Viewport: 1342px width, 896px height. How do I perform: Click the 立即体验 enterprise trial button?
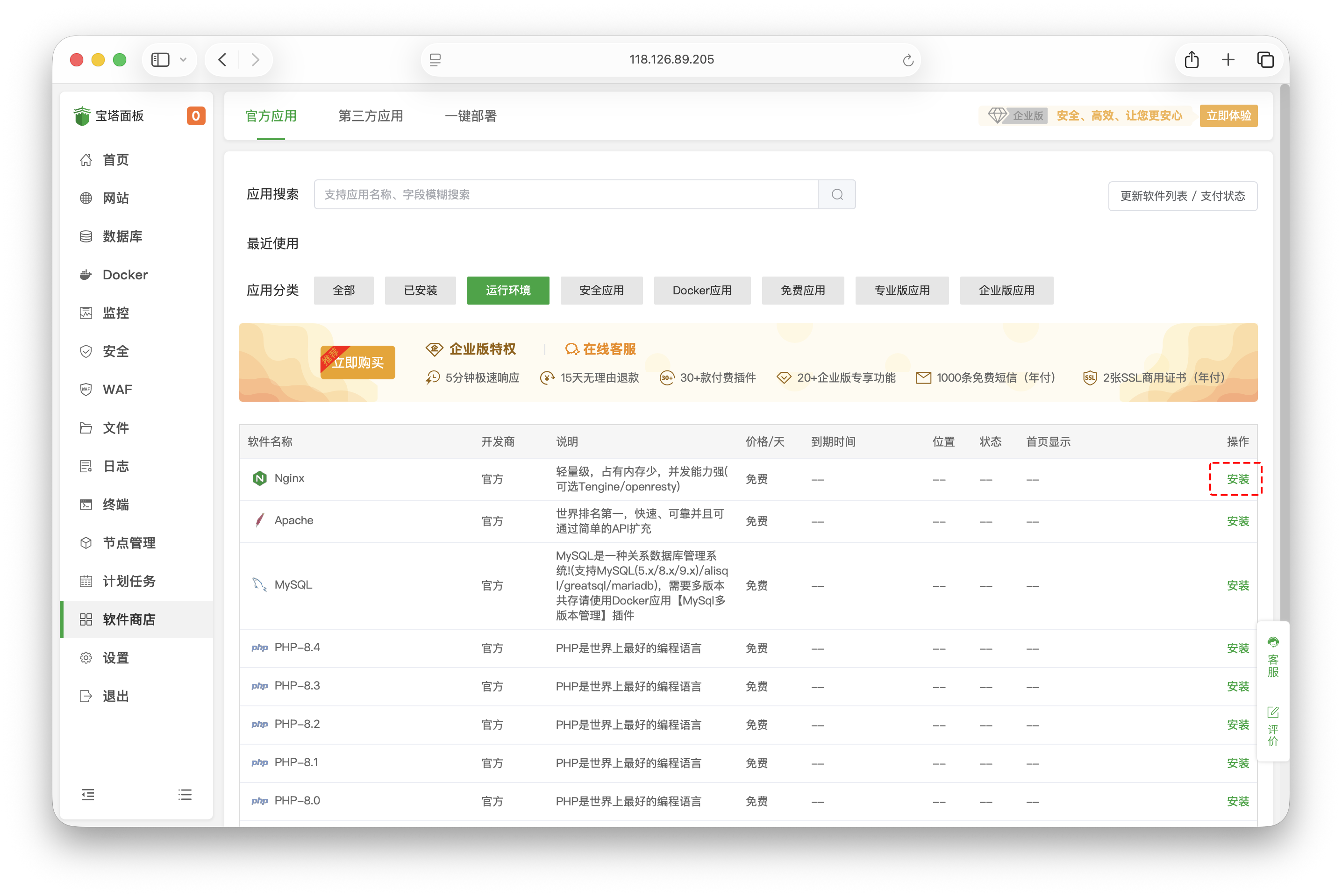click(1228, 115)
